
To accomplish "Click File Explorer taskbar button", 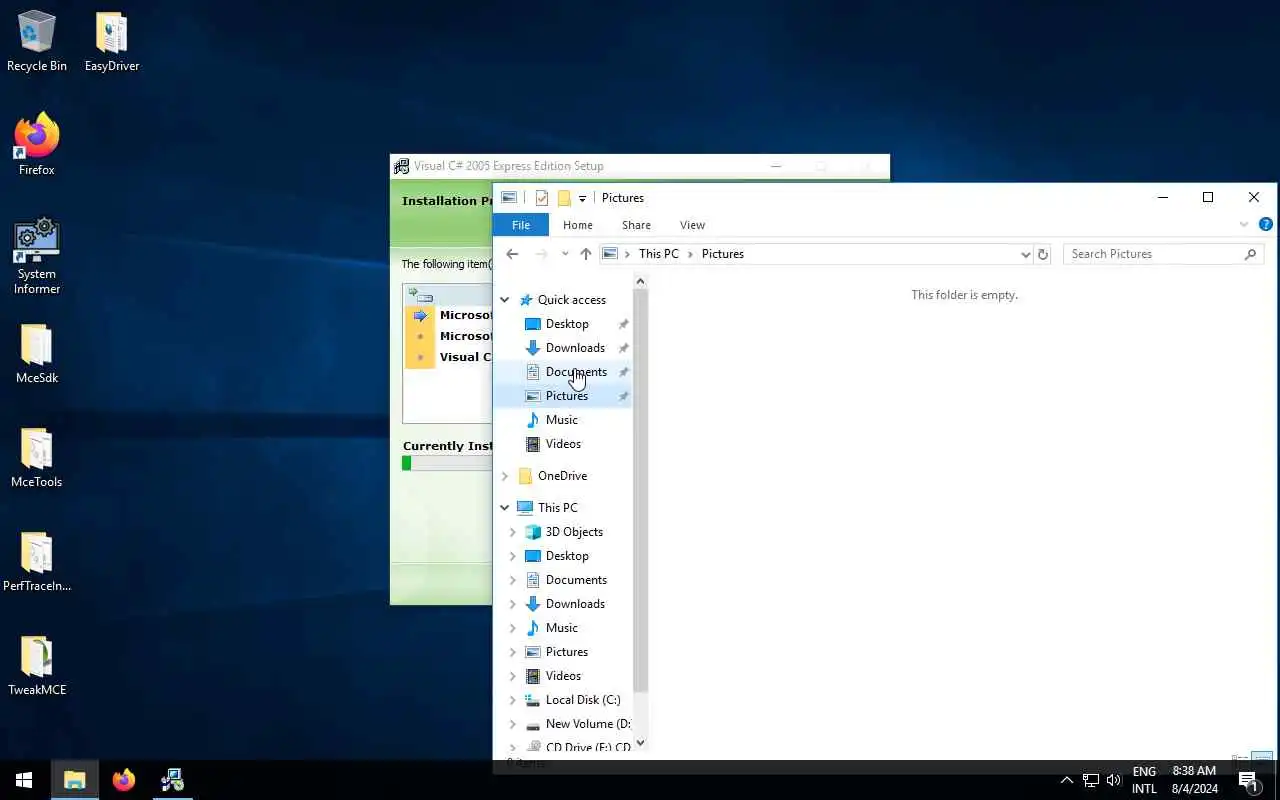I will 74,780.
